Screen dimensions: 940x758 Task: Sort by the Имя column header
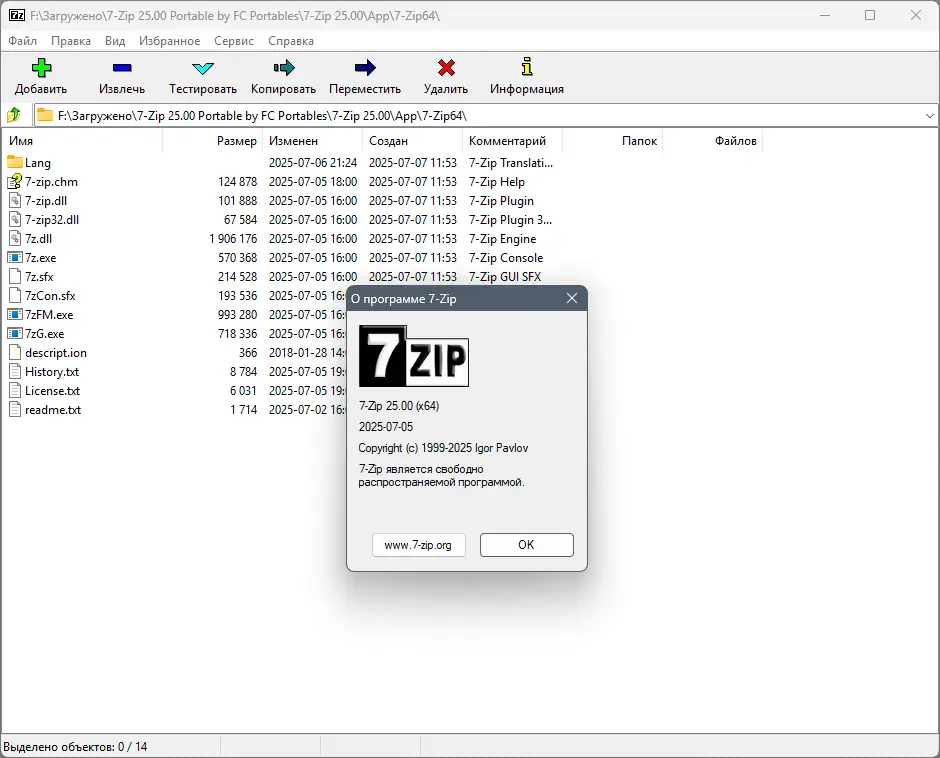coord(82,141)
